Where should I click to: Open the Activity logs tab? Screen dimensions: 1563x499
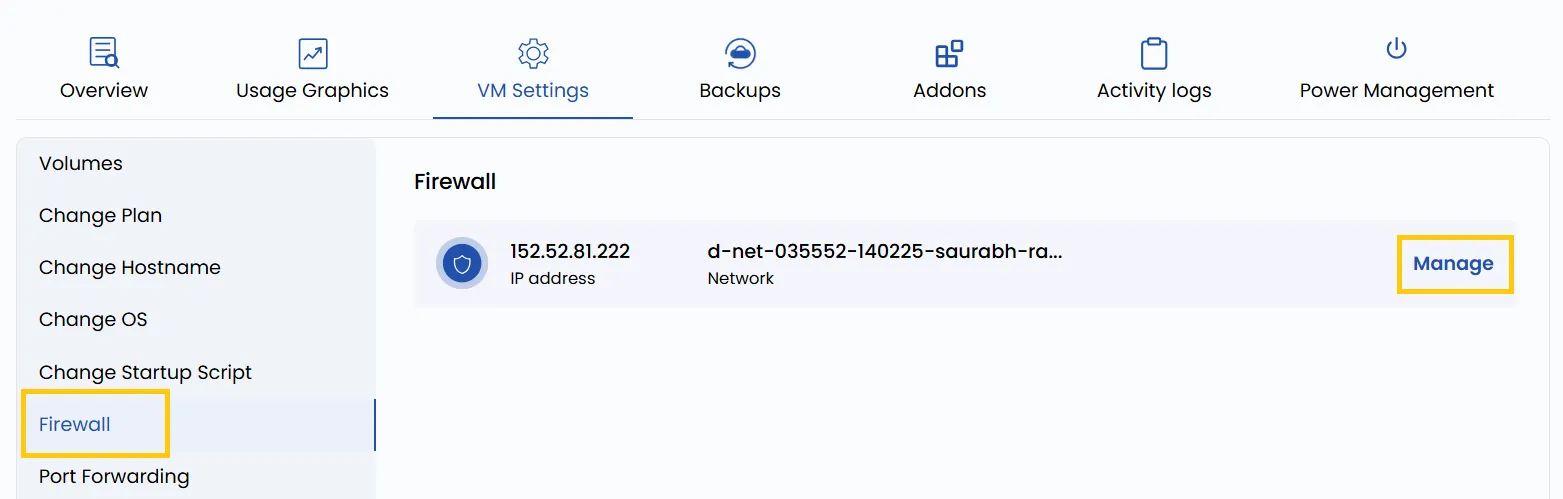pos(1154,90)
